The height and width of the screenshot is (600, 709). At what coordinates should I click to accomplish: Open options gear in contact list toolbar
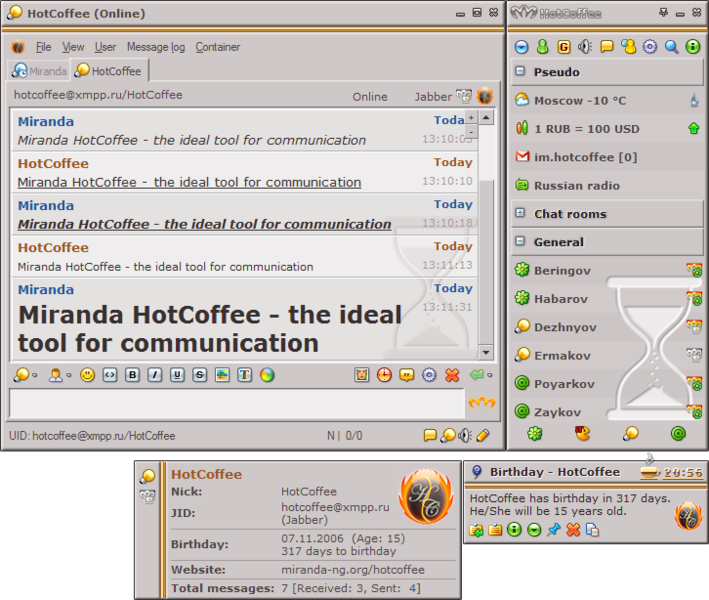point(650,47)
